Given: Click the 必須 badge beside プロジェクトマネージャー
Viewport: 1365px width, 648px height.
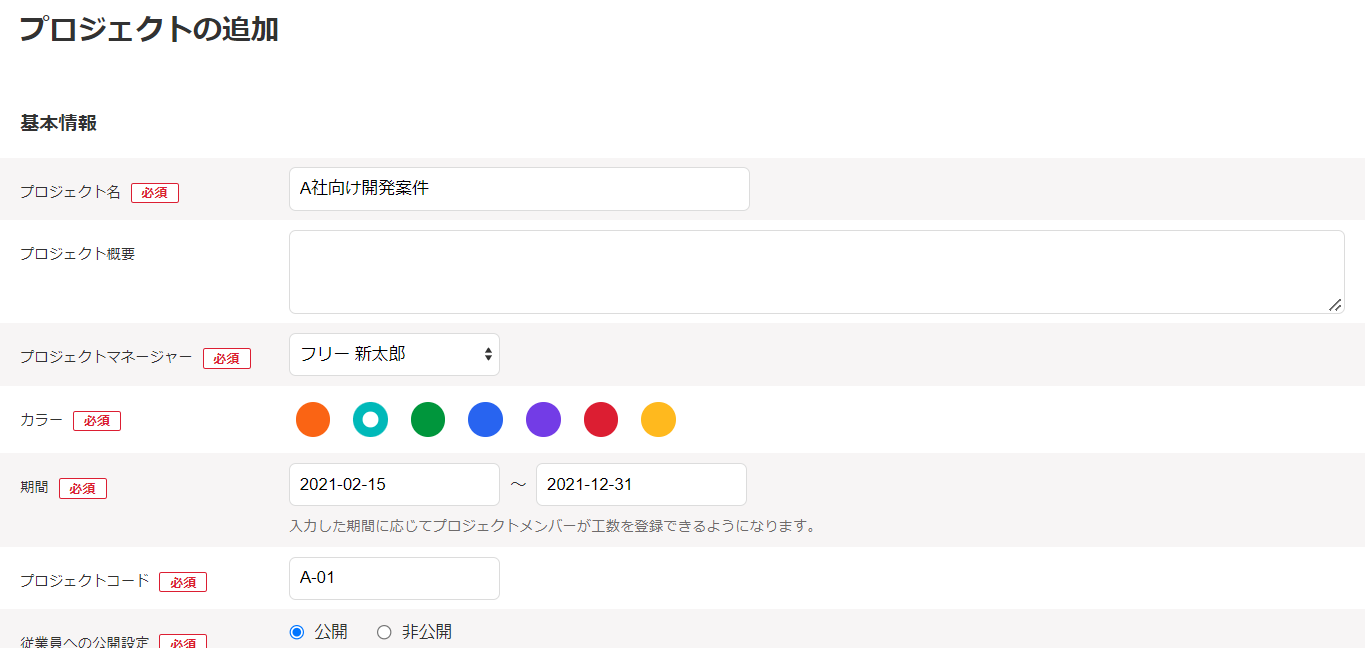Looking at the screenshot, I should pyautogui.click(x=227, y=358).
